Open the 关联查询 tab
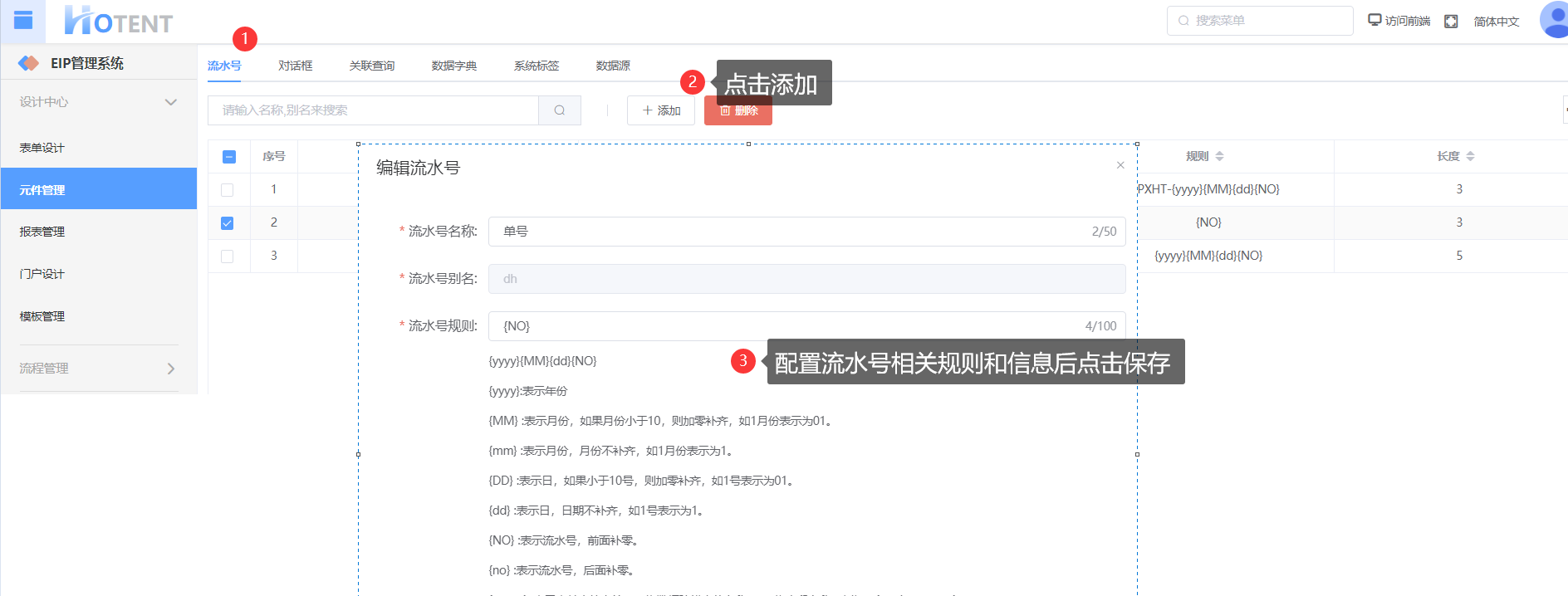Viewport: 1568px width, 596px height. point(371,66)
